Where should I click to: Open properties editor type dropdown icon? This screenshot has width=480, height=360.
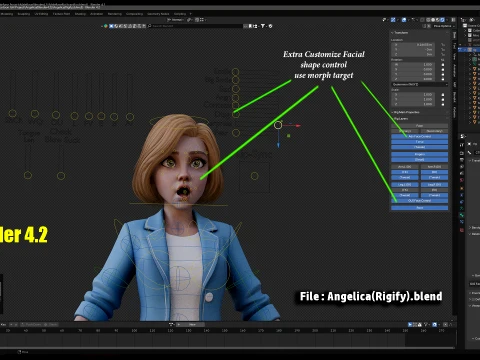click(x=463, y=136)
